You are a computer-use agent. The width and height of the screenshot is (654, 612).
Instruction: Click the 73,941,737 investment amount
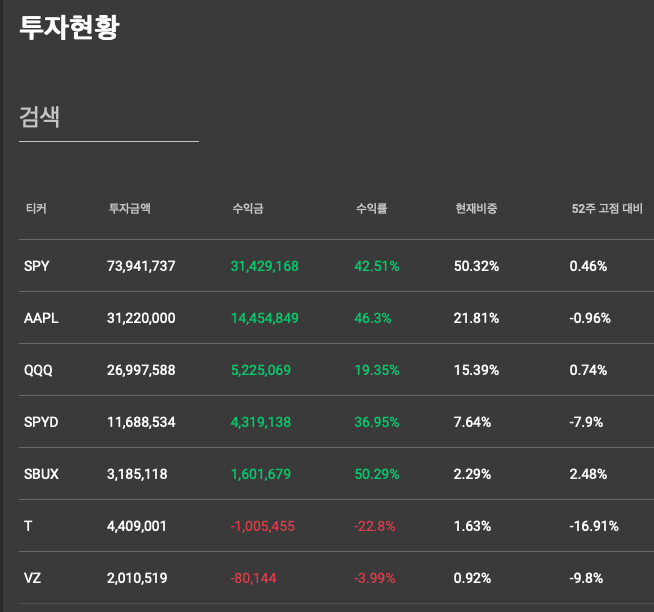(x=141, y=266)
